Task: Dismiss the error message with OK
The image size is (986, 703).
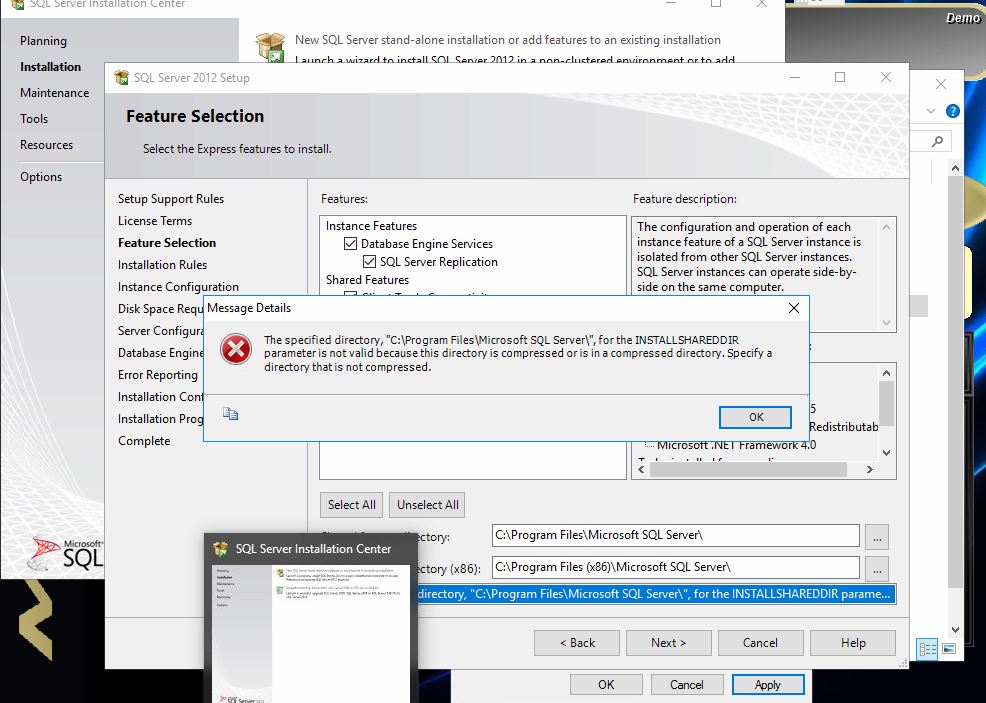Action: [755, 417]
